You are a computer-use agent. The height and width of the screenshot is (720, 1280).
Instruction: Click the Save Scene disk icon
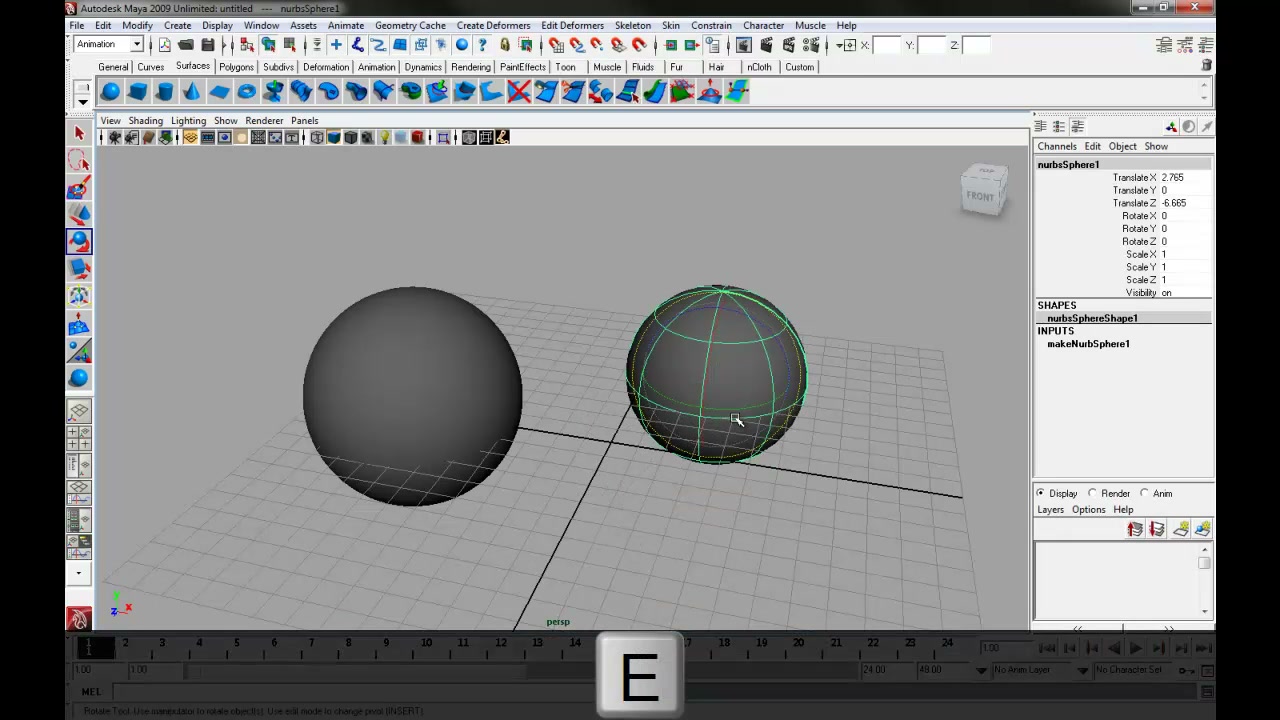coord(207,45)
